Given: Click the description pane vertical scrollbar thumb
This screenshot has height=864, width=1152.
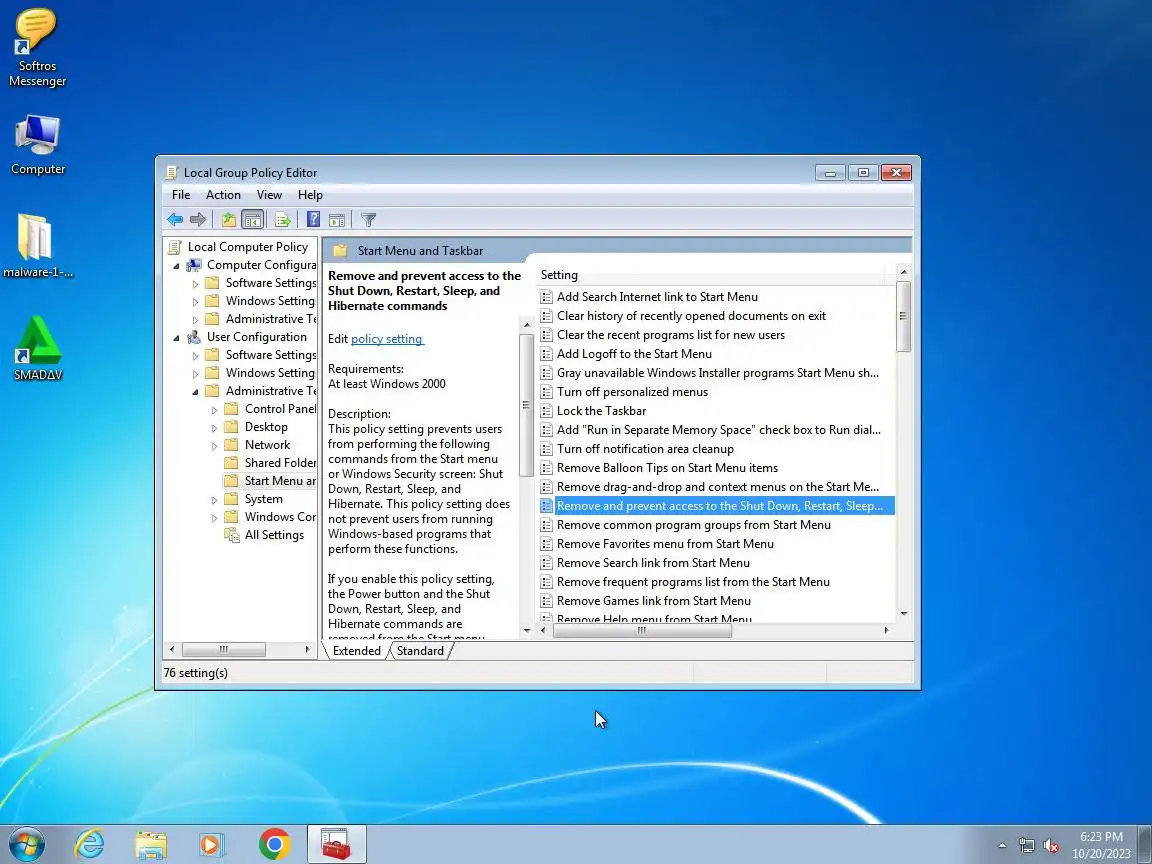Looking at the screenshot, I should (x=525, y=405).
